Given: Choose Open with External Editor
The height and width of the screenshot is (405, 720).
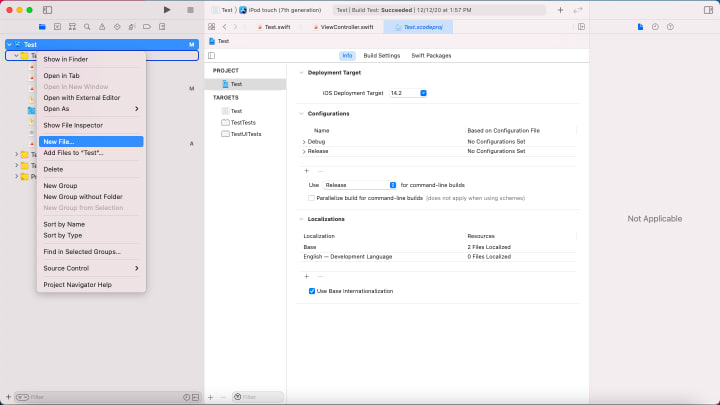Looking at the screenshot, I should (91, 98).
